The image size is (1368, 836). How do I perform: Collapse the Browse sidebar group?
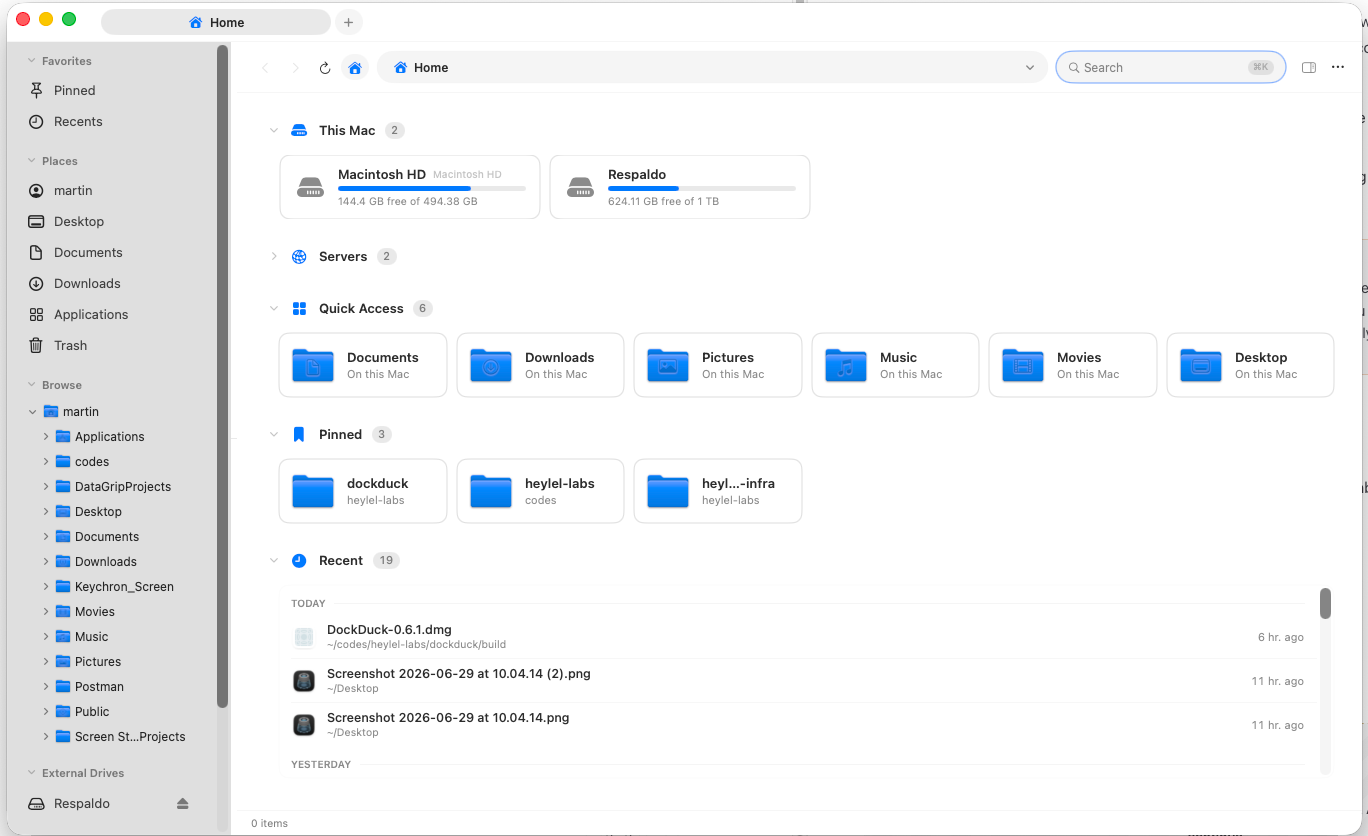(x=32, y=385)
